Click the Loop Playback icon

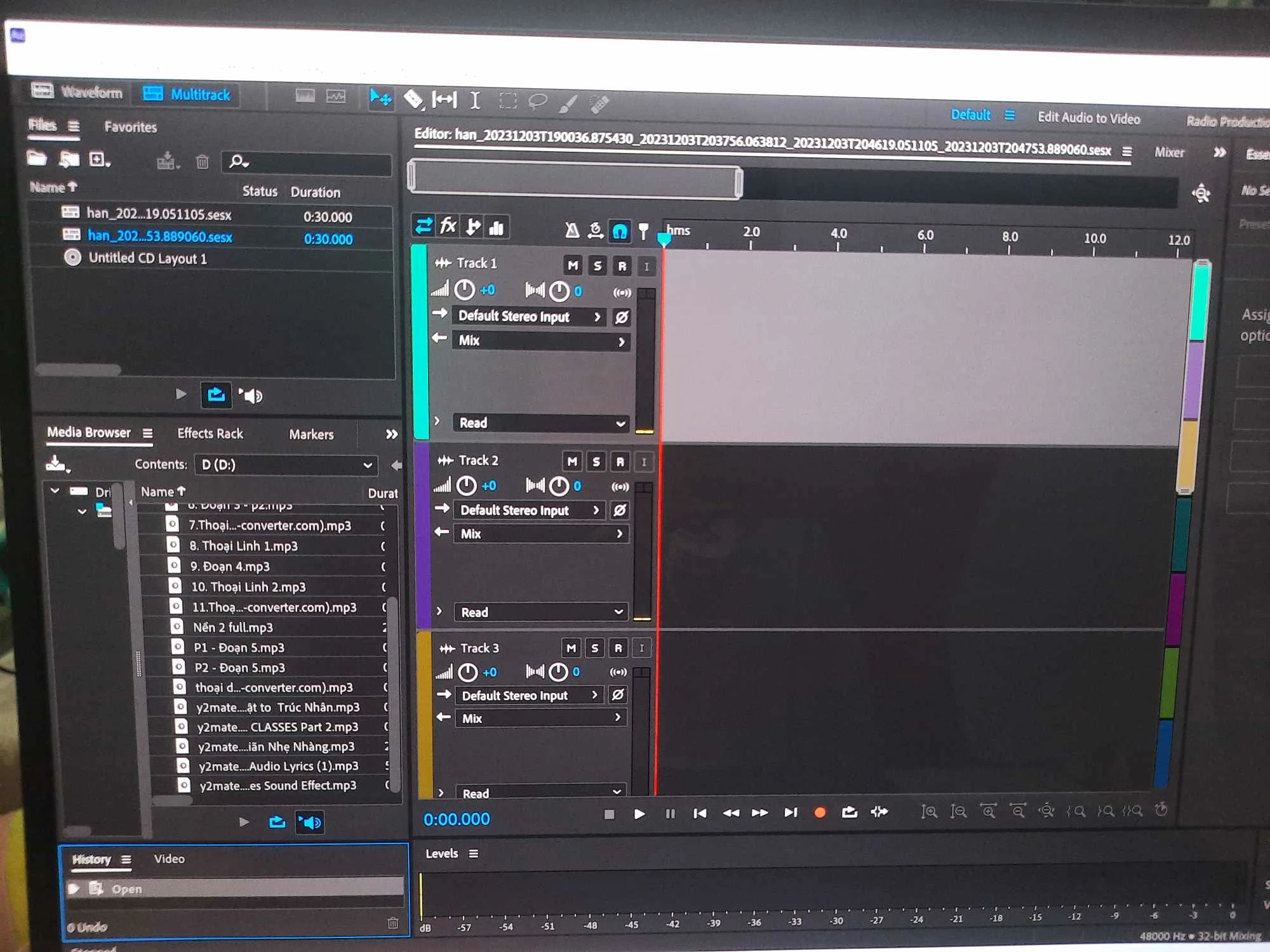(849, 812)
